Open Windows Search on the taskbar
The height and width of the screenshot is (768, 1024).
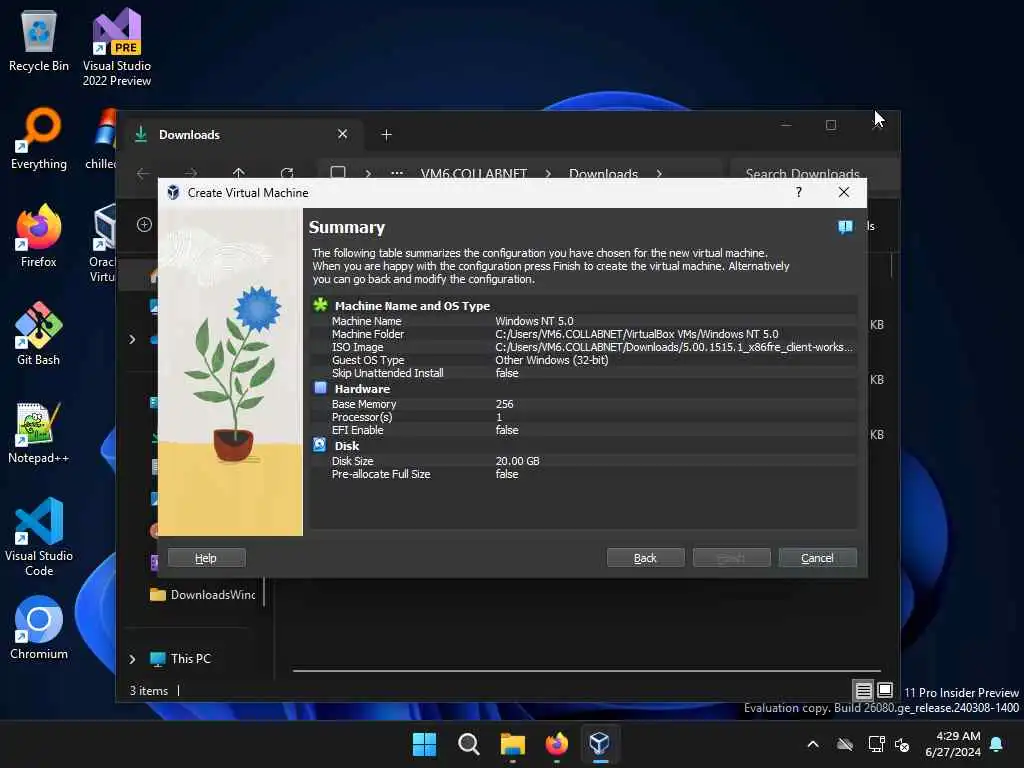(468, 744)
